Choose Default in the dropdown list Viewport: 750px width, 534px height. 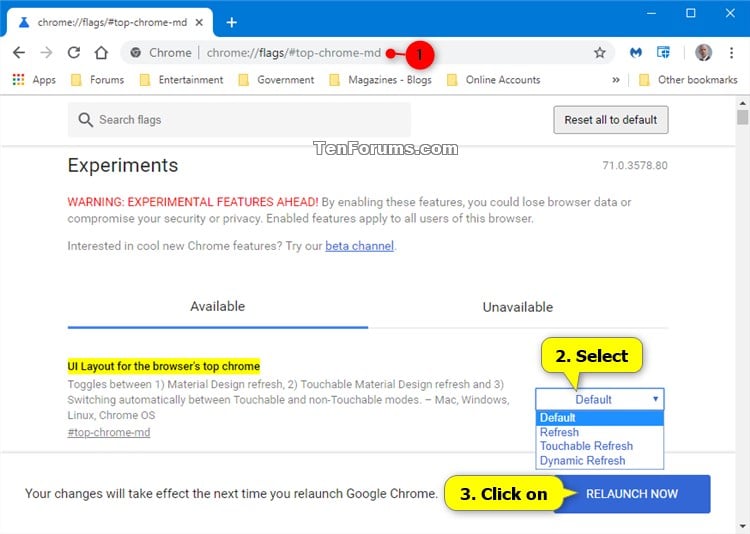tap(600, 418)
